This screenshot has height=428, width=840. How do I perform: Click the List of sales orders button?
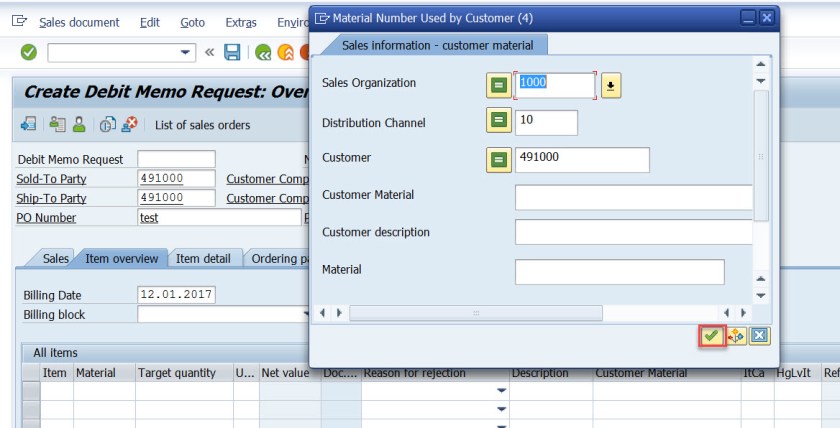[202, 125]
